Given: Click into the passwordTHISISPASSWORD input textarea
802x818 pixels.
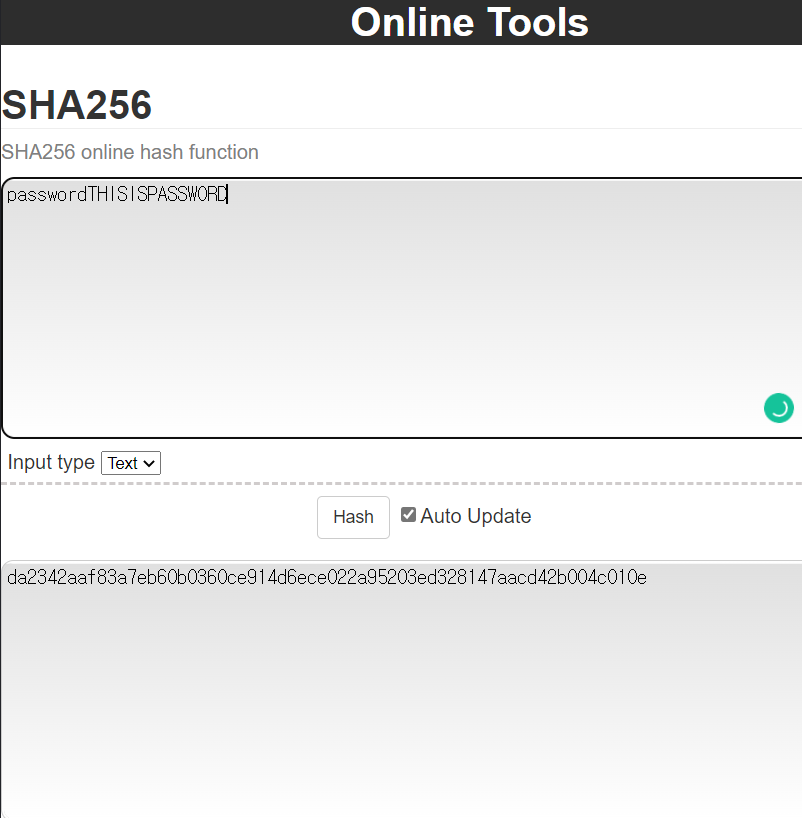Looking at the screenshot, I should pyautogui.click(x=402, y=308).
